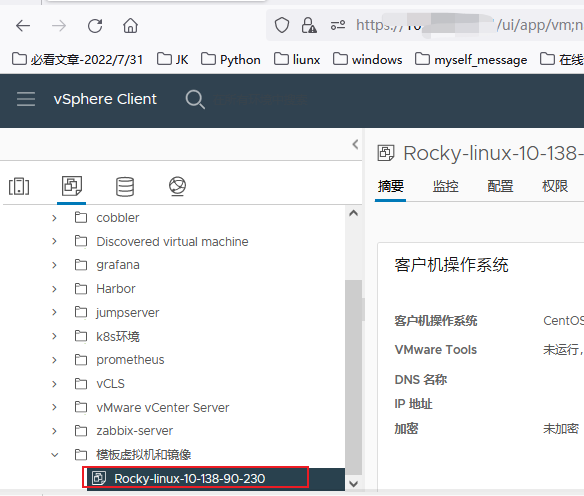Open the 权限 tab
The image size is (584, 496).
555,186
